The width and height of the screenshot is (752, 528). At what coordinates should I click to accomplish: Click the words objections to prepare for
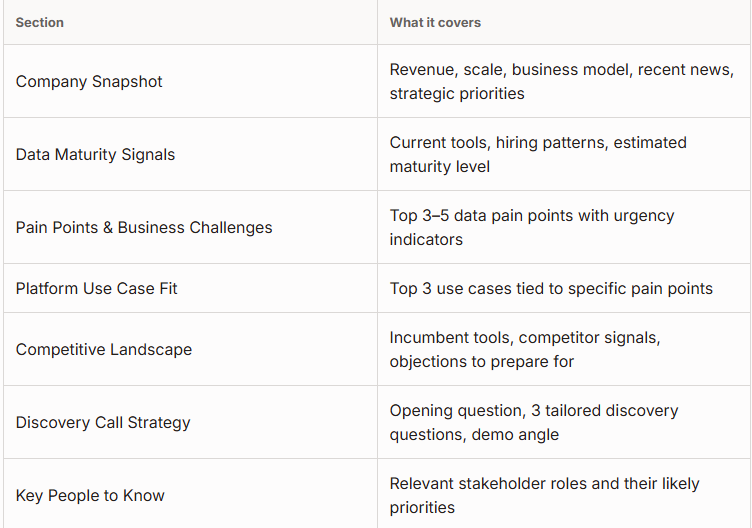point(482,361)
